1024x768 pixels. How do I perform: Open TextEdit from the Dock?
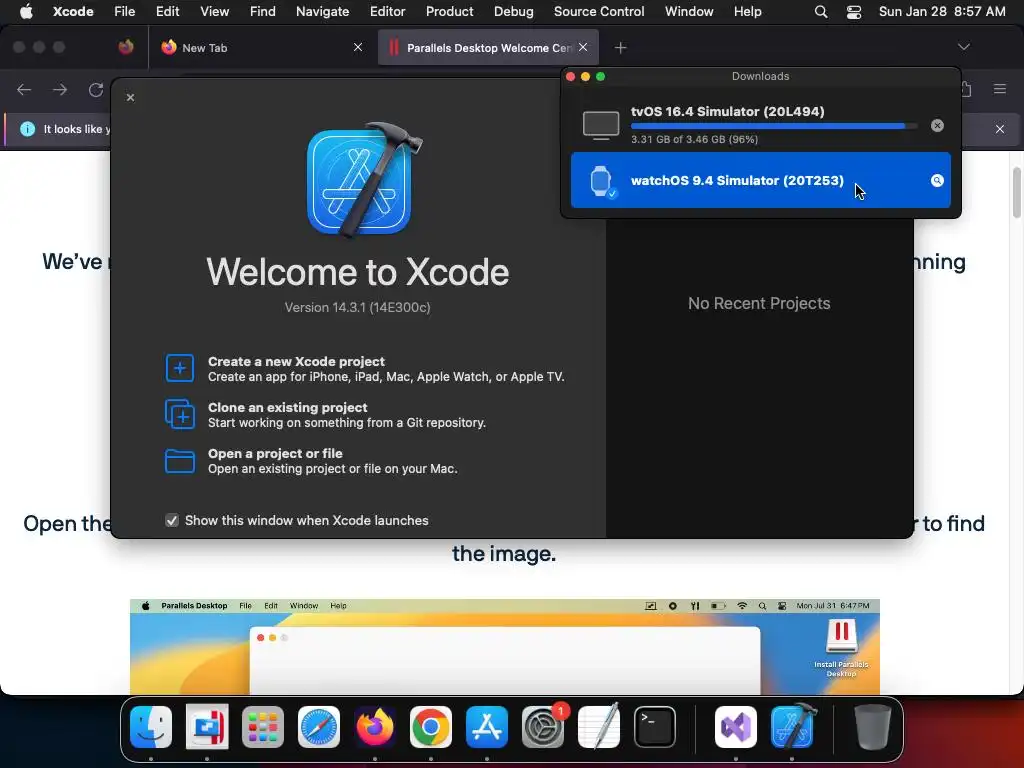click(599, 727)
